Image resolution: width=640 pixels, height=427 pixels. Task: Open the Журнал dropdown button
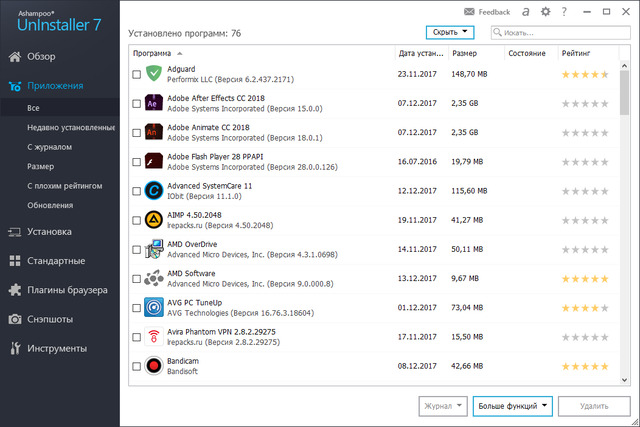(443, 405)
